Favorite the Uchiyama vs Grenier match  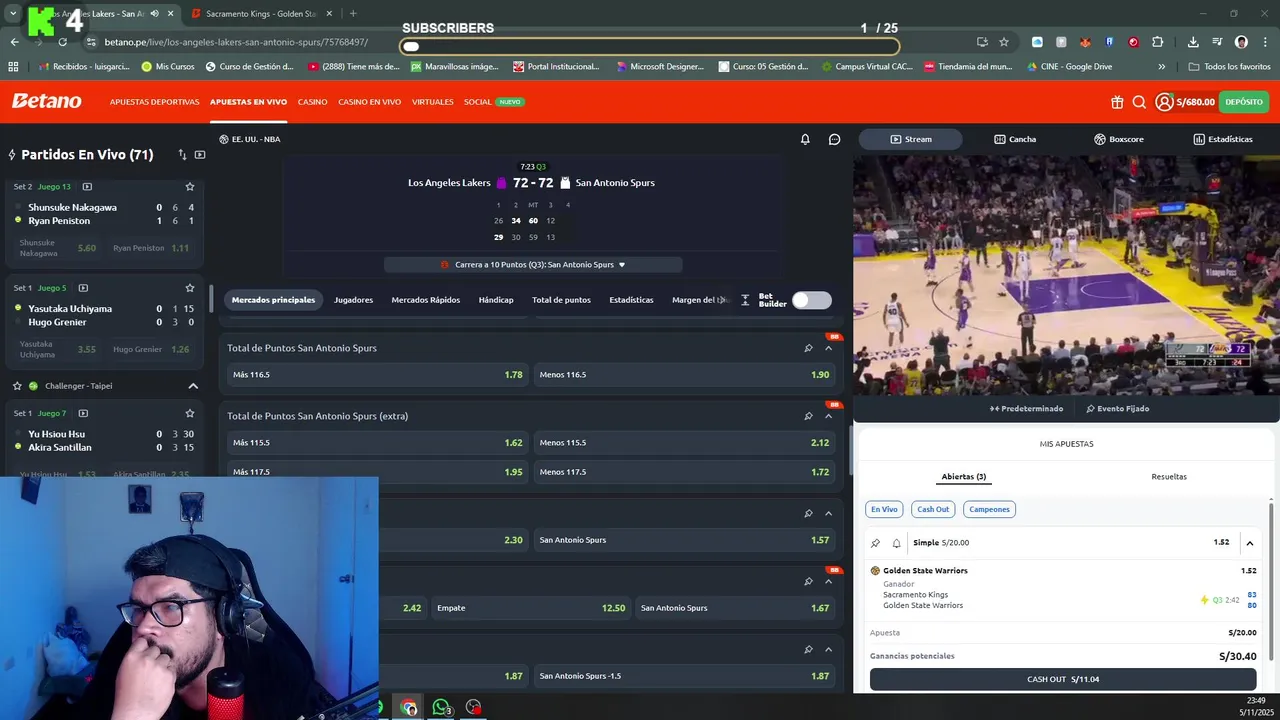point(190,288)
